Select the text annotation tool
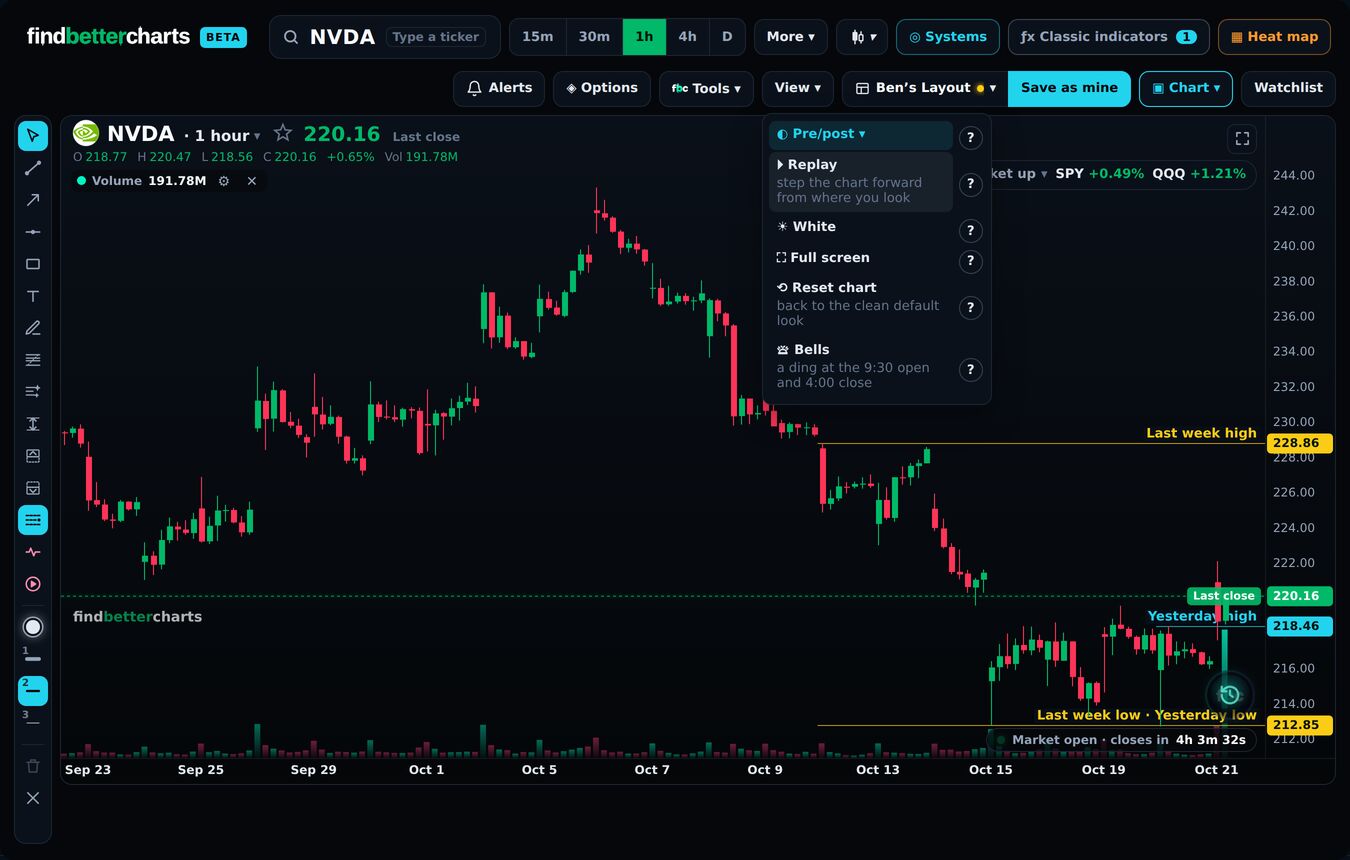 tap(33, 296)
